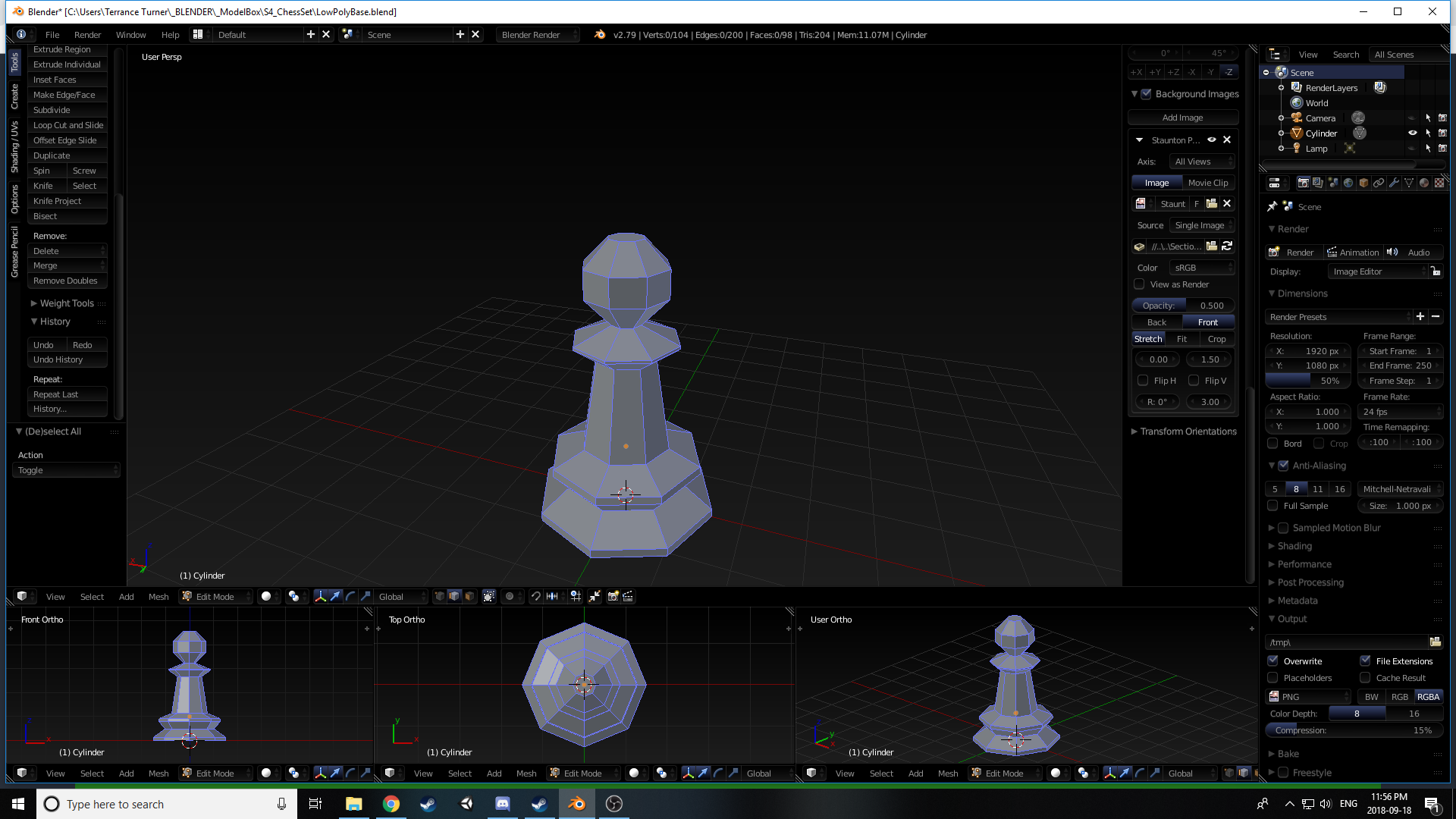Select face select mode in main viewport header
1456x819 pixels.
(x=469, y=597)
